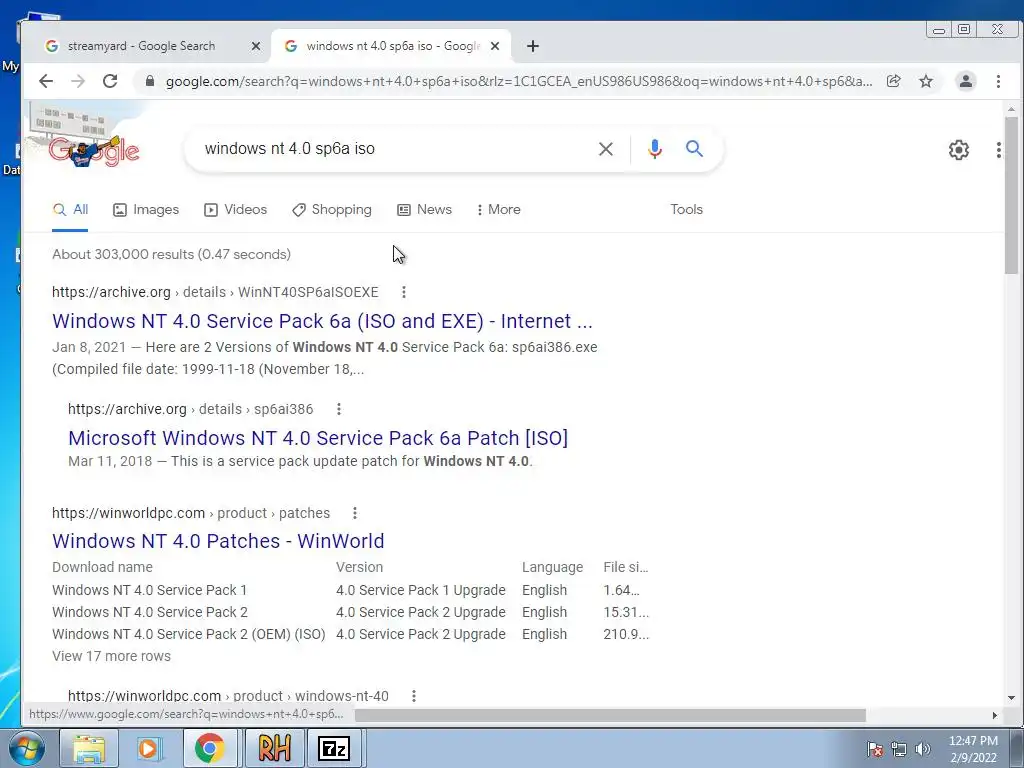Click the https://winworldpc.com product patches breadcrumb
Screen dimensions: 1024x768
tap(191, 513)
